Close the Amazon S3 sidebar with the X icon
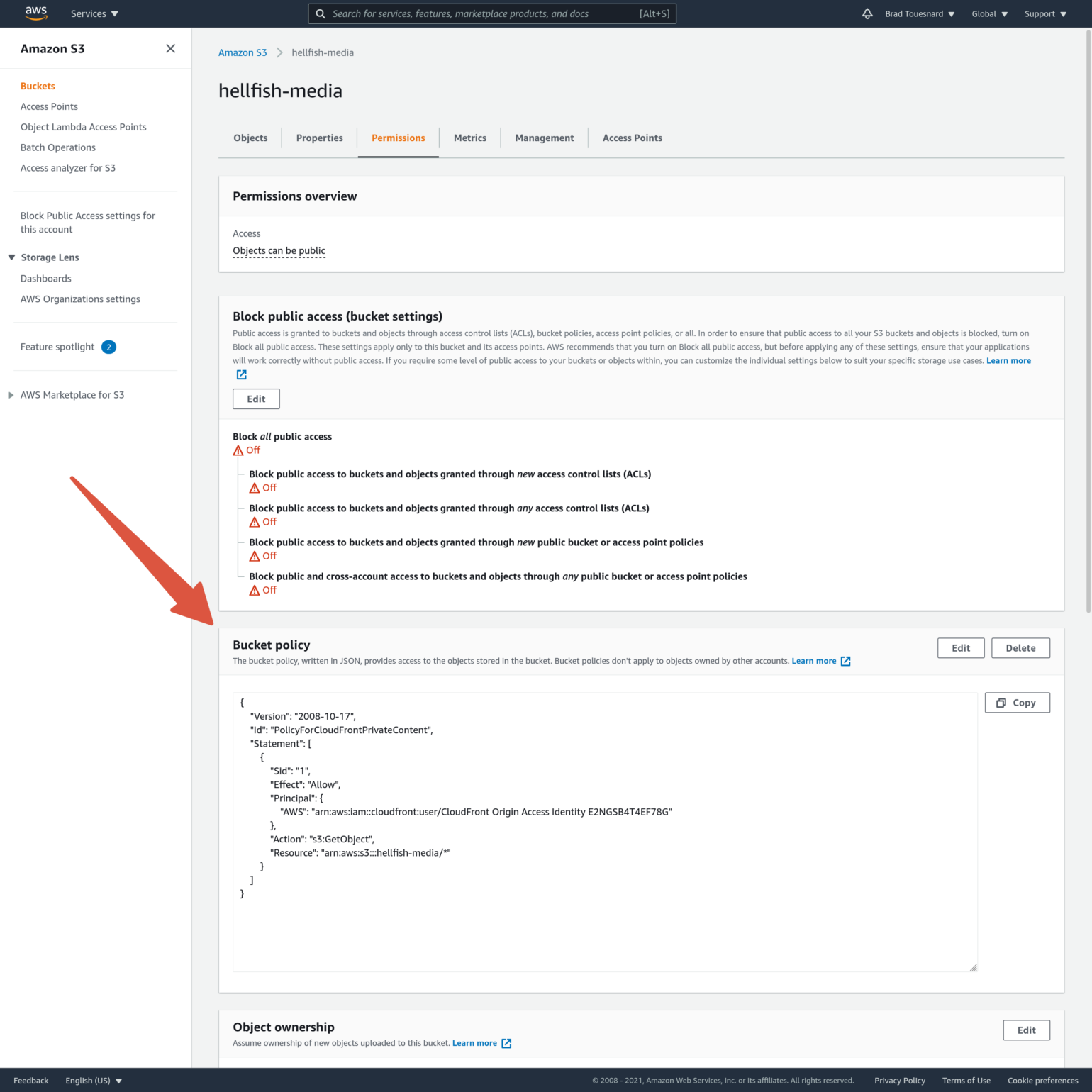Image resolution: width=1092 pixels, height=1092 pixels. [x=170, y=48]
